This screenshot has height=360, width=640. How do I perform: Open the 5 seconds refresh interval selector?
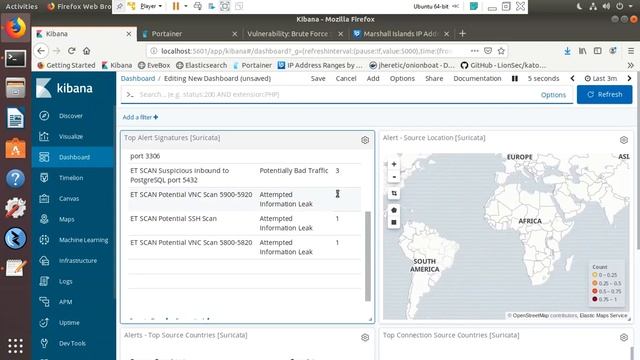[x=543, y=78]
